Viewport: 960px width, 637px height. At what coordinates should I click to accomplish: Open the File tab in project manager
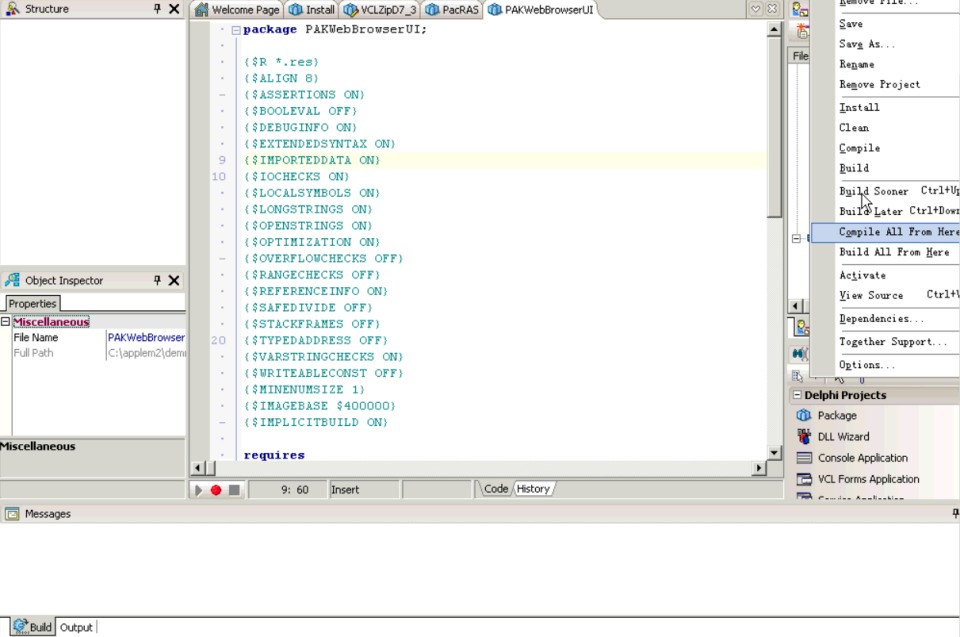click(800, 56)
